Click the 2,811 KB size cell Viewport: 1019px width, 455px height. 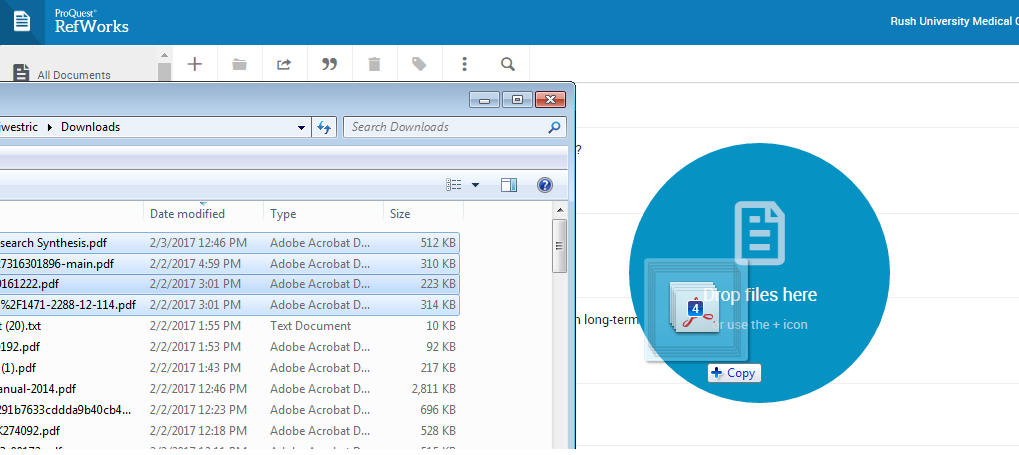click(x=433, y=389)
